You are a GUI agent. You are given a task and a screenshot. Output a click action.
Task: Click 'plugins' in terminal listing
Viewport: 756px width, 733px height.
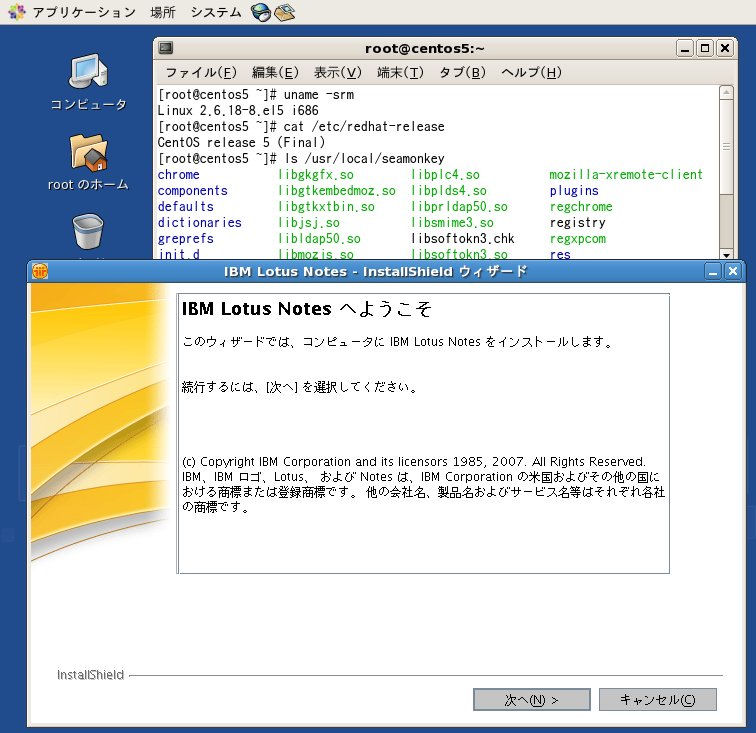pos(574,190)
